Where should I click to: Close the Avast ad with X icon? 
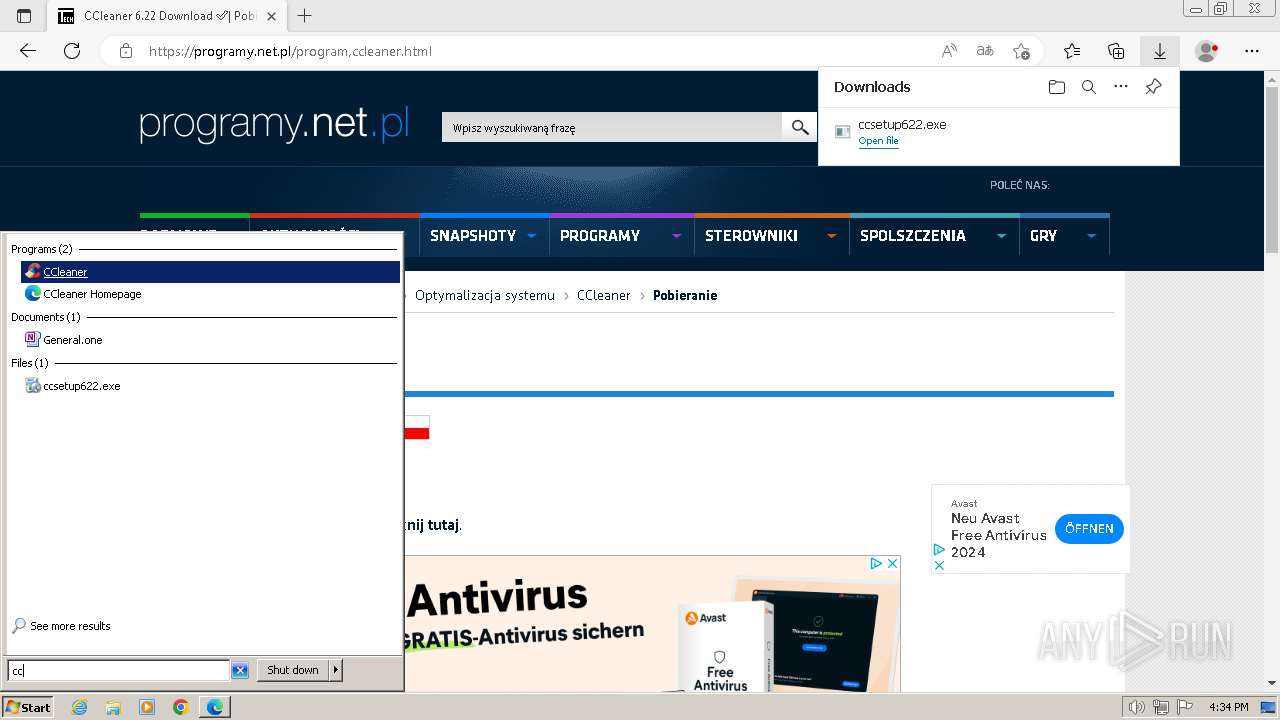tap(893, 564)
